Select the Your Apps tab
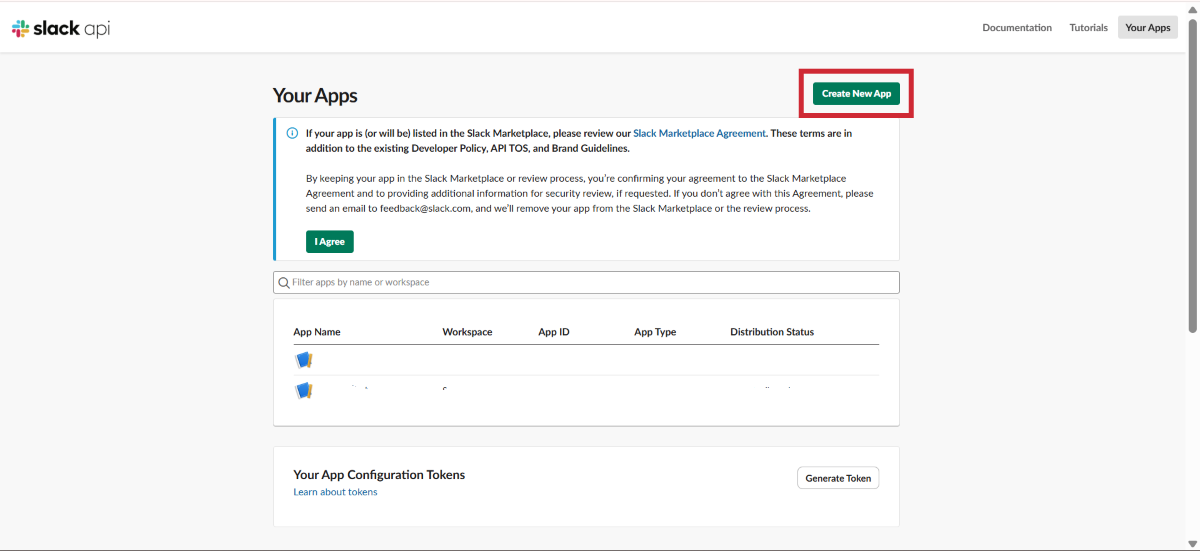The height and width of the screenshot is (551, 1200). point(1148,28)
